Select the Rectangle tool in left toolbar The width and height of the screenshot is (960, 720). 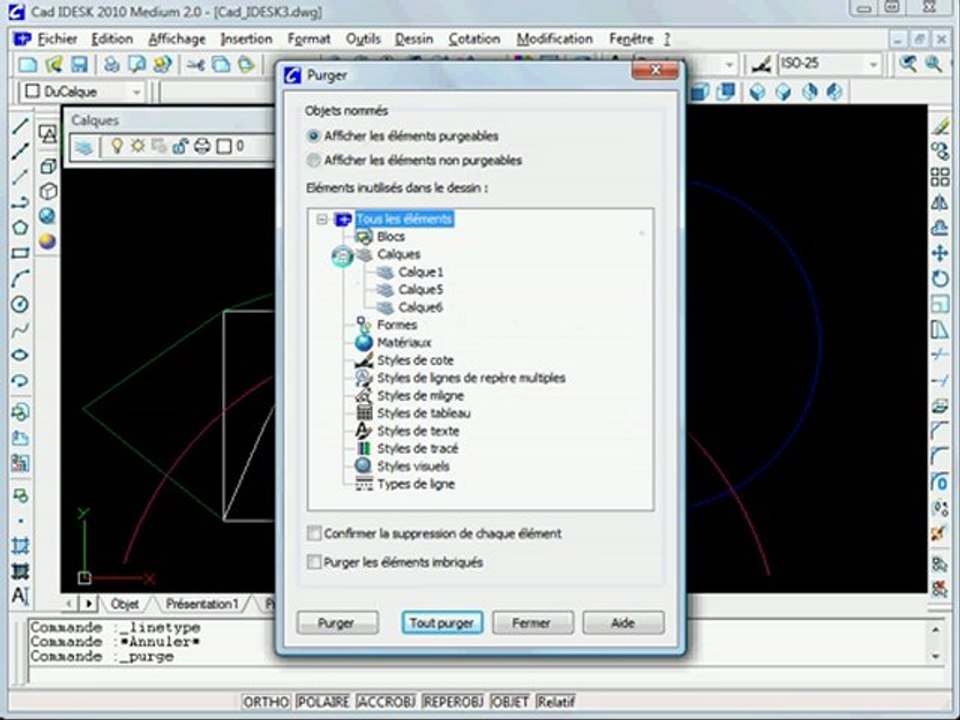pyautogui.click(x=20, y=253)
